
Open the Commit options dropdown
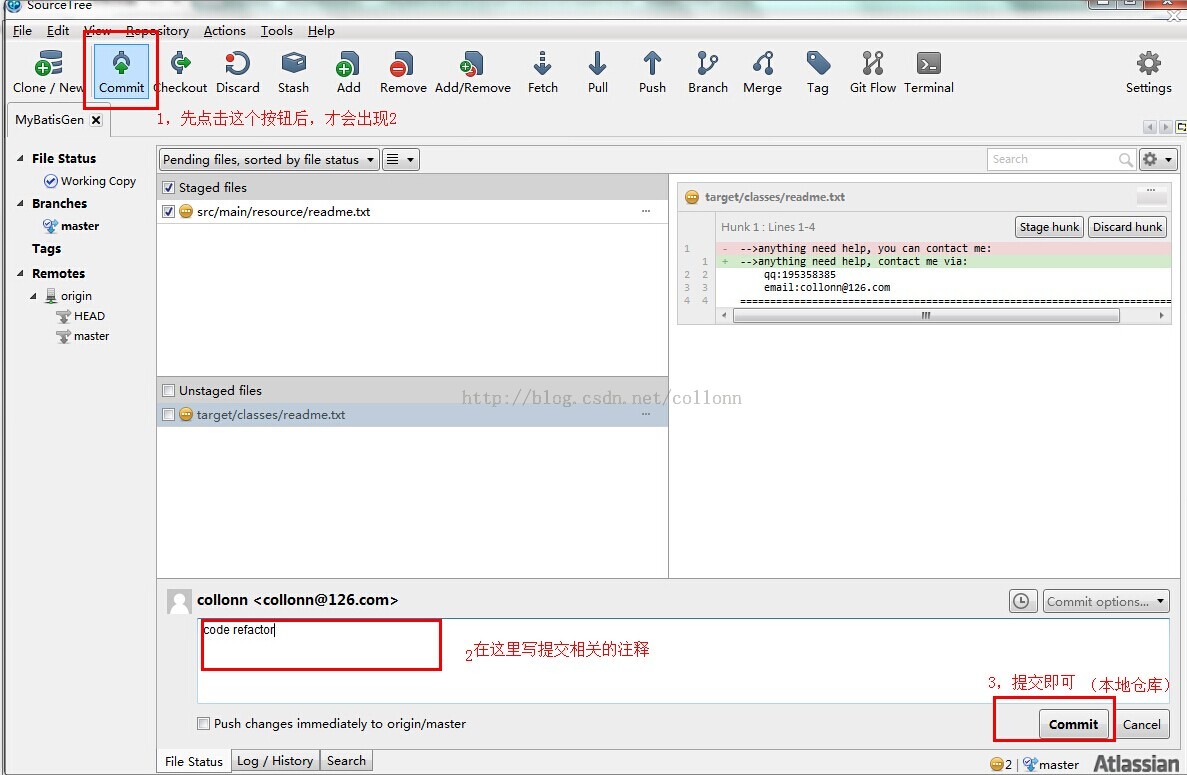pos(1105,601)
